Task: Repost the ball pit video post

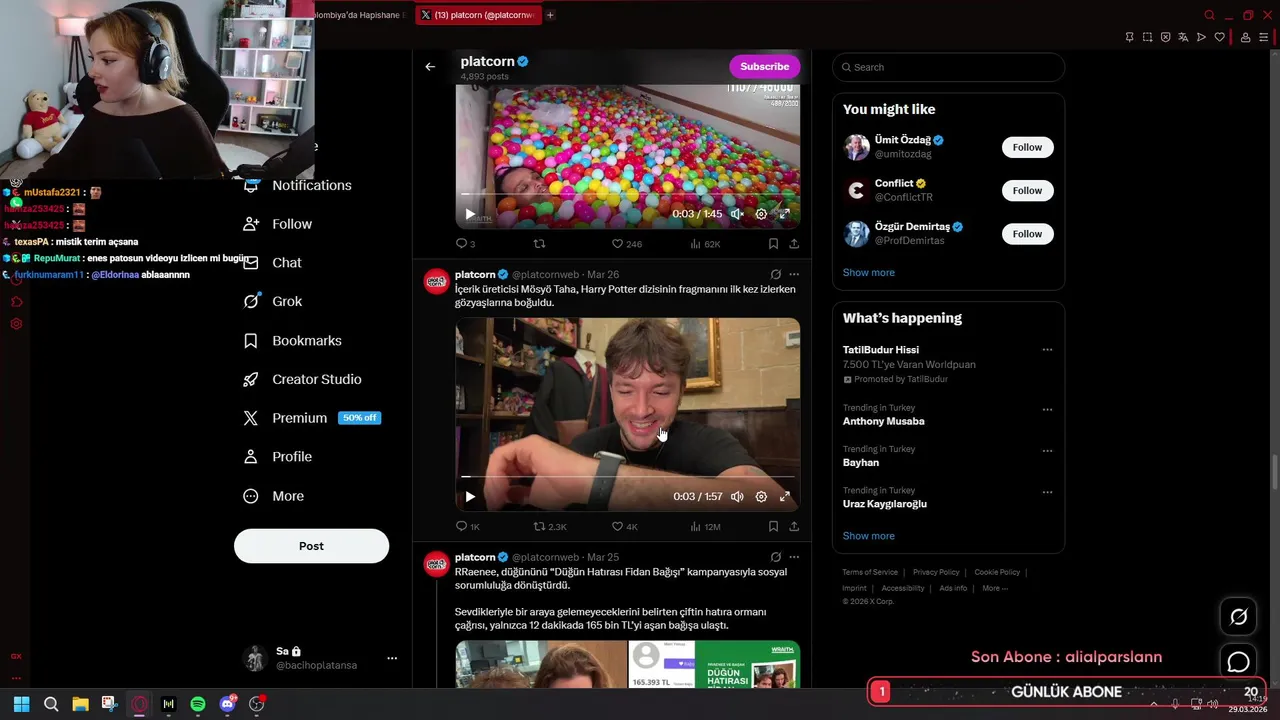Action: point(540,243)
